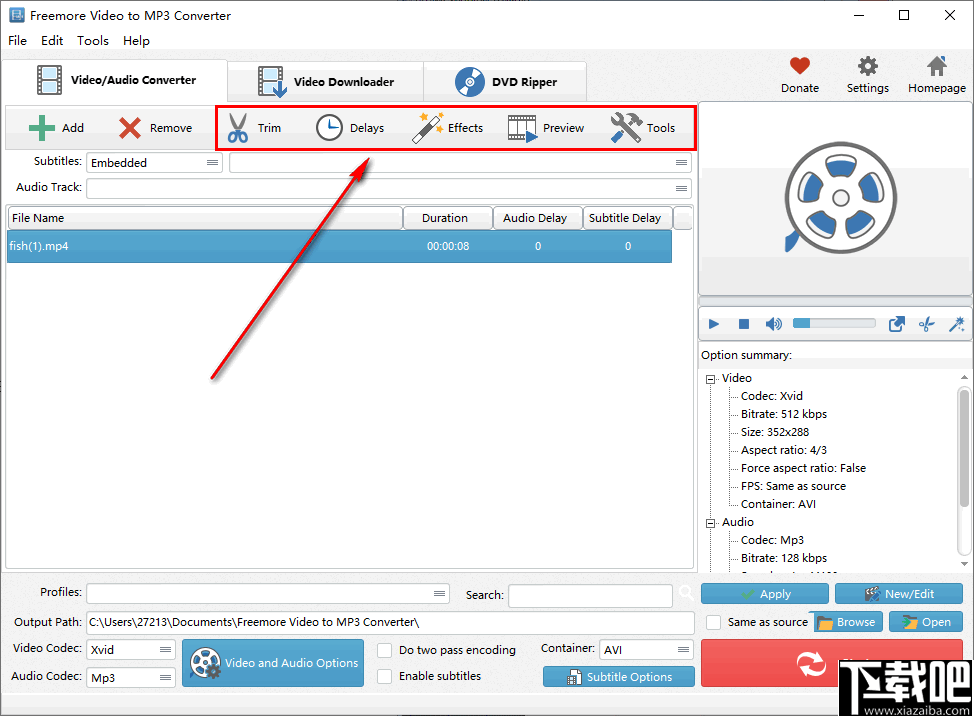Viewport: 974px width, 716px height.
Task: Open the Effects tool
Action: 449,127
